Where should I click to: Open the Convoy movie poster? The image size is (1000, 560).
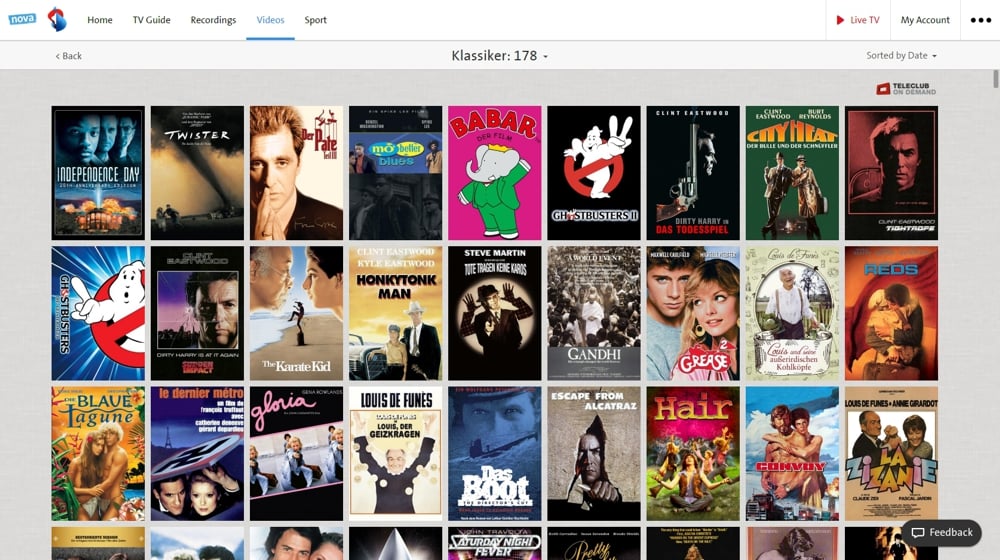pos(792,453)
